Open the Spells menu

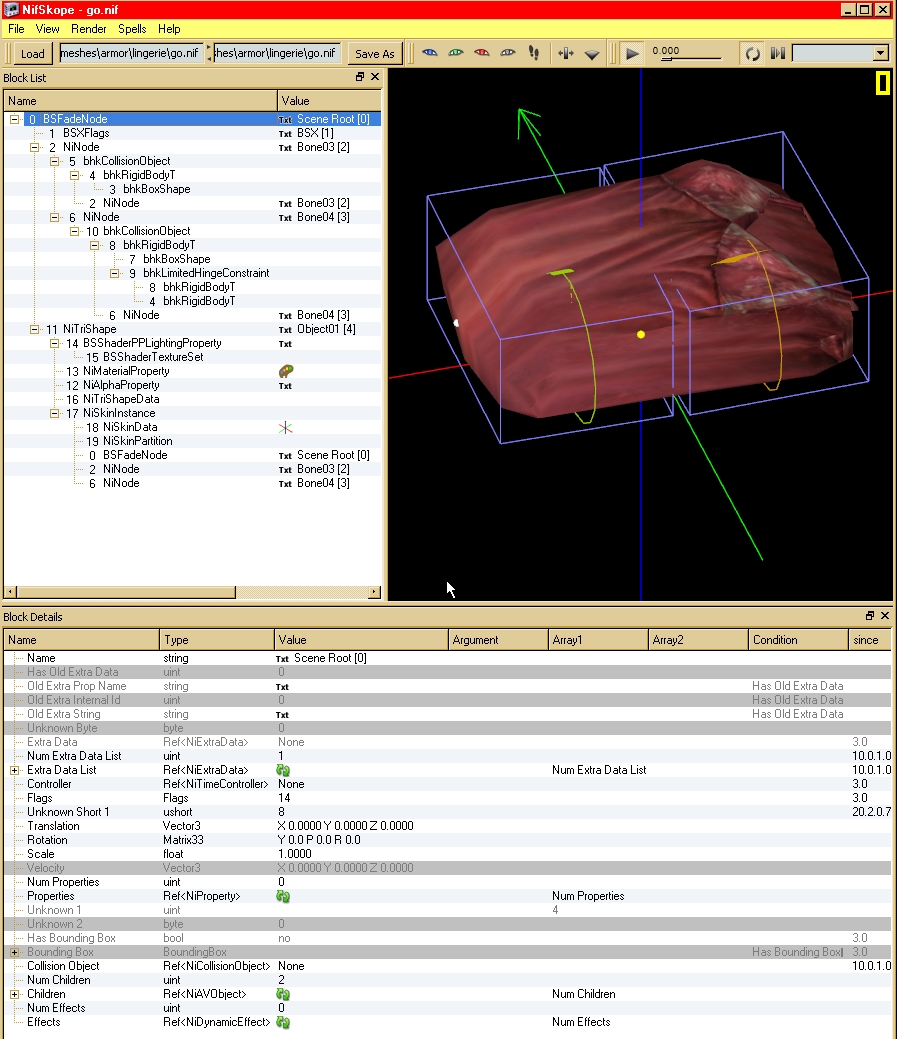pos(132,28)
